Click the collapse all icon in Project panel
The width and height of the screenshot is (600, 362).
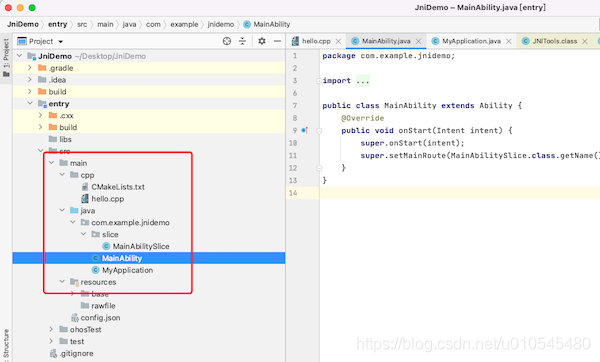point(243,41)
